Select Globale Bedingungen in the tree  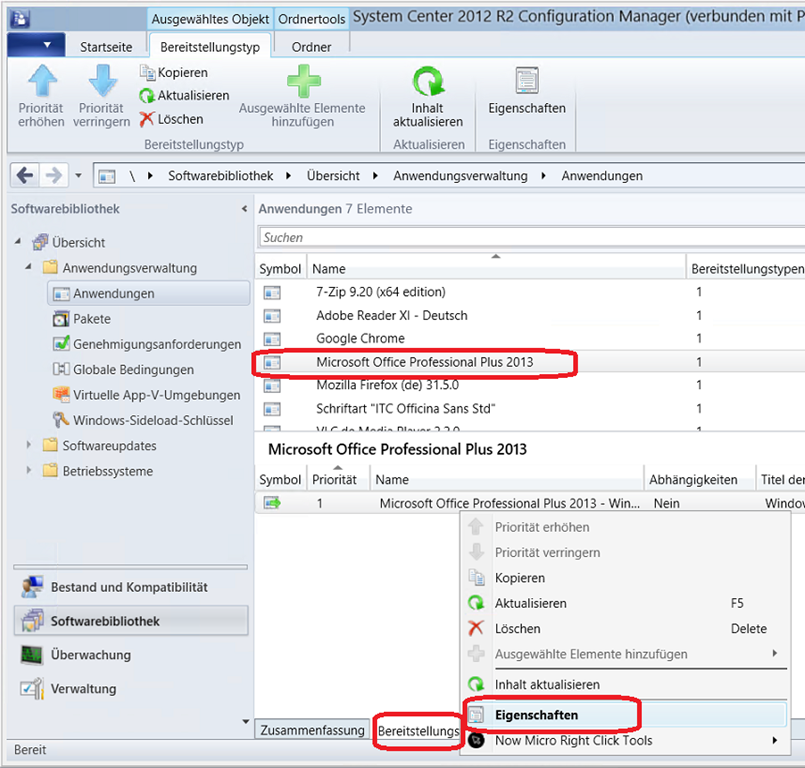123,370
